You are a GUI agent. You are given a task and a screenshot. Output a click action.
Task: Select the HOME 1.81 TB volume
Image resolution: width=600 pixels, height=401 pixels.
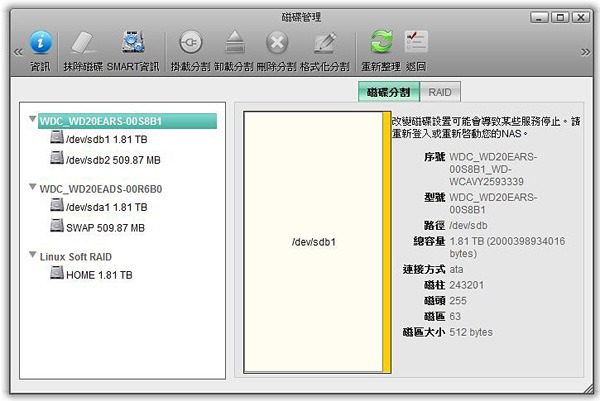99,275
